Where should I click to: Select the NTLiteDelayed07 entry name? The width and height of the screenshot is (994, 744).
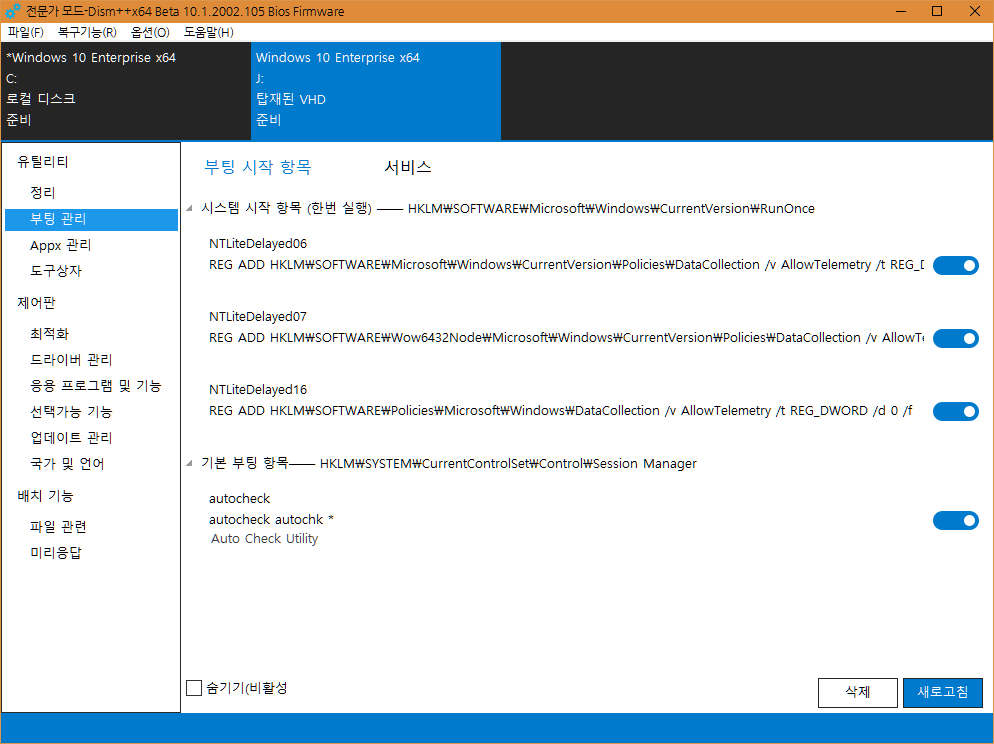click(258, 317)
